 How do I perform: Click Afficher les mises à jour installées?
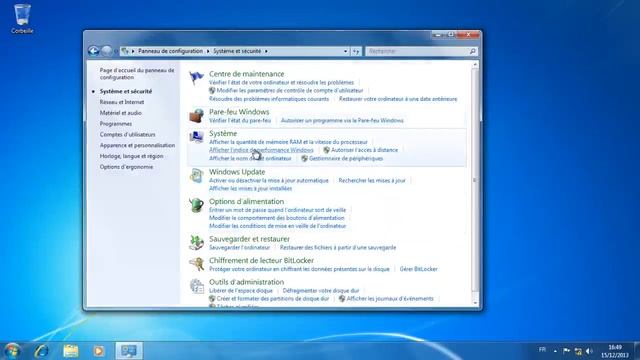tap(251, 189)
